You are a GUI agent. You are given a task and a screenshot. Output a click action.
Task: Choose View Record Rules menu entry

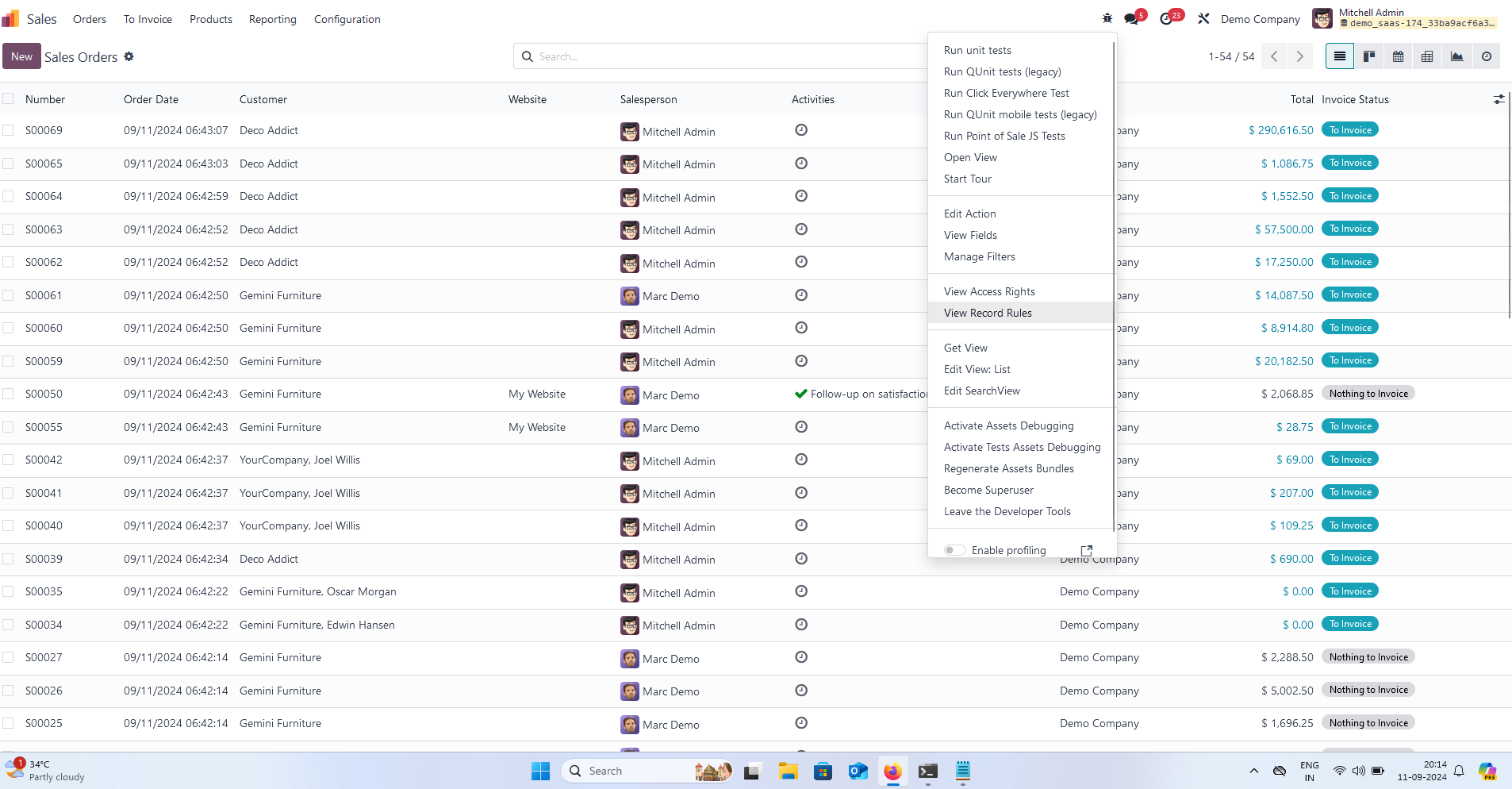(x=1022, y=313)
